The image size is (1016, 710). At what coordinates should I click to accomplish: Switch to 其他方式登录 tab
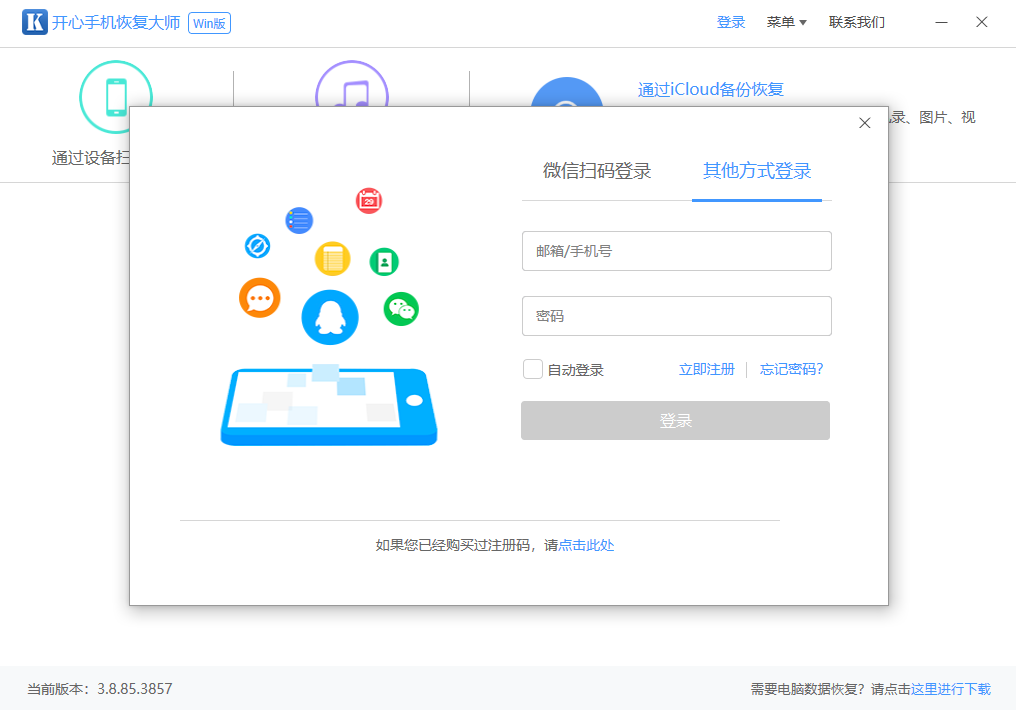(x=757, y=171)
